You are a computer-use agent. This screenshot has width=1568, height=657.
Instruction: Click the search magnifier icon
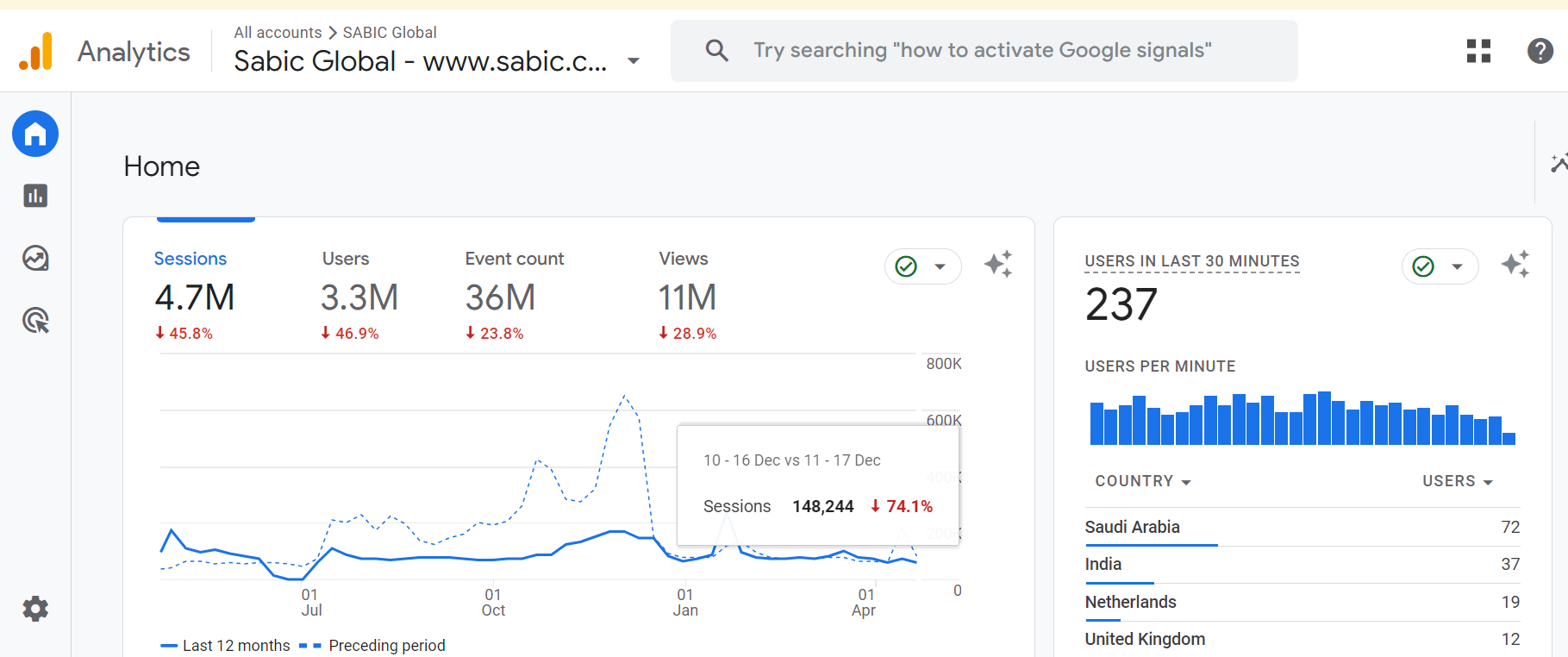[716, 51]
